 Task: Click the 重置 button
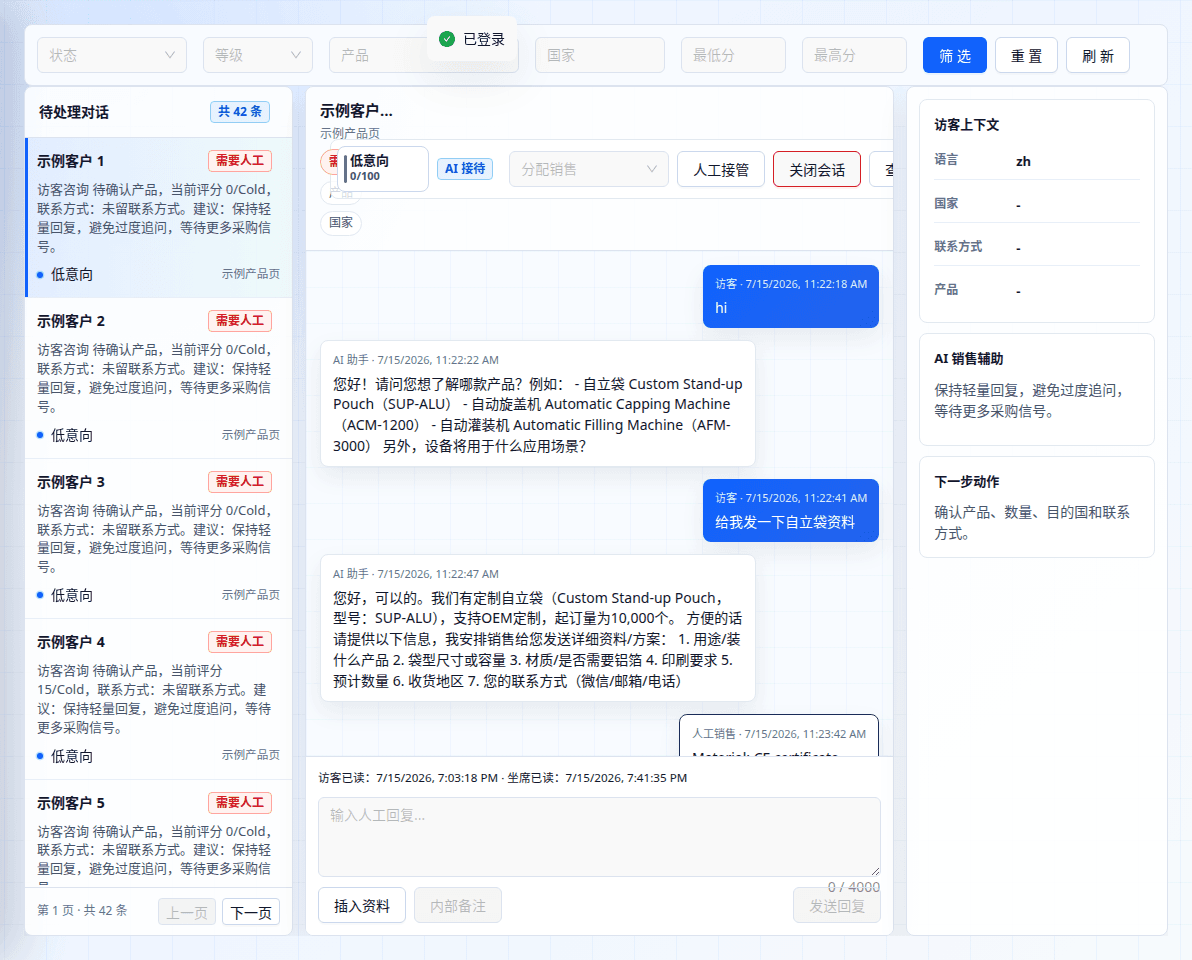(x=1026, y=55)
